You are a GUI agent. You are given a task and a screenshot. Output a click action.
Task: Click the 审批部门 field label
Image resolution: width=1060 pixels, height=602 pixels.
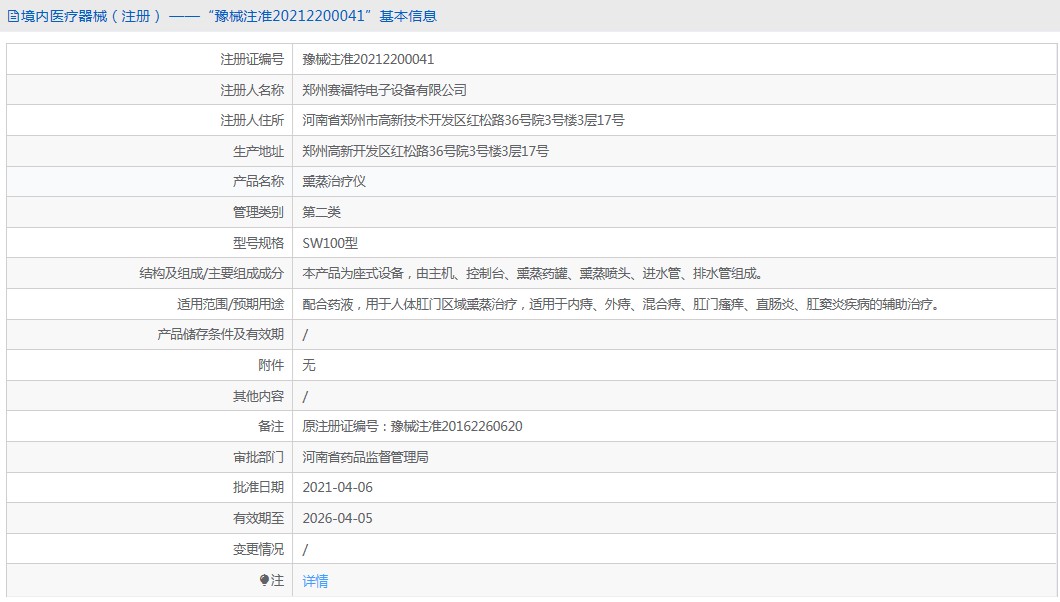pyautogui.click(x=258, y=457)
